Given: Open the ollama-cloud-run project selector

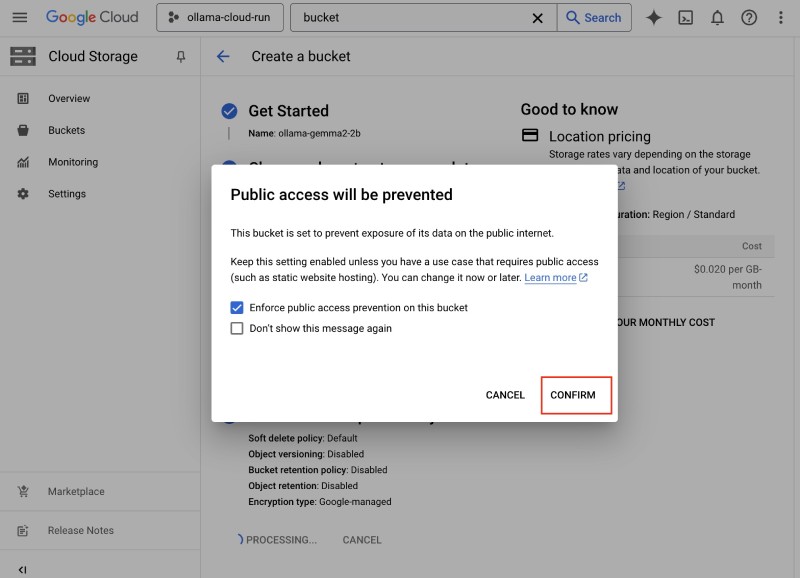Looking at the screenshot, I should 220,18.
